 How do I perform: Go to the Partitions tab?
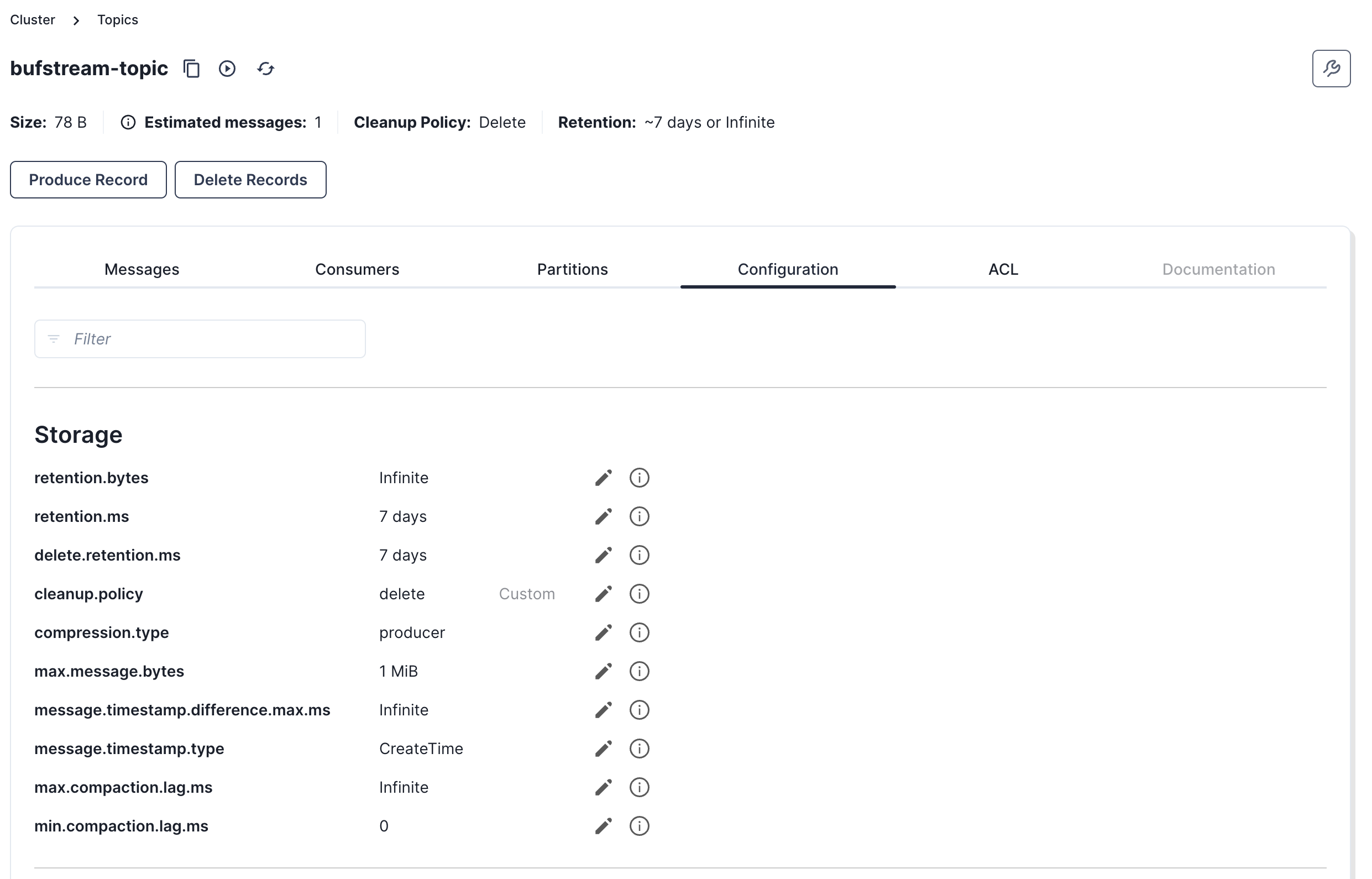(573, 269)
